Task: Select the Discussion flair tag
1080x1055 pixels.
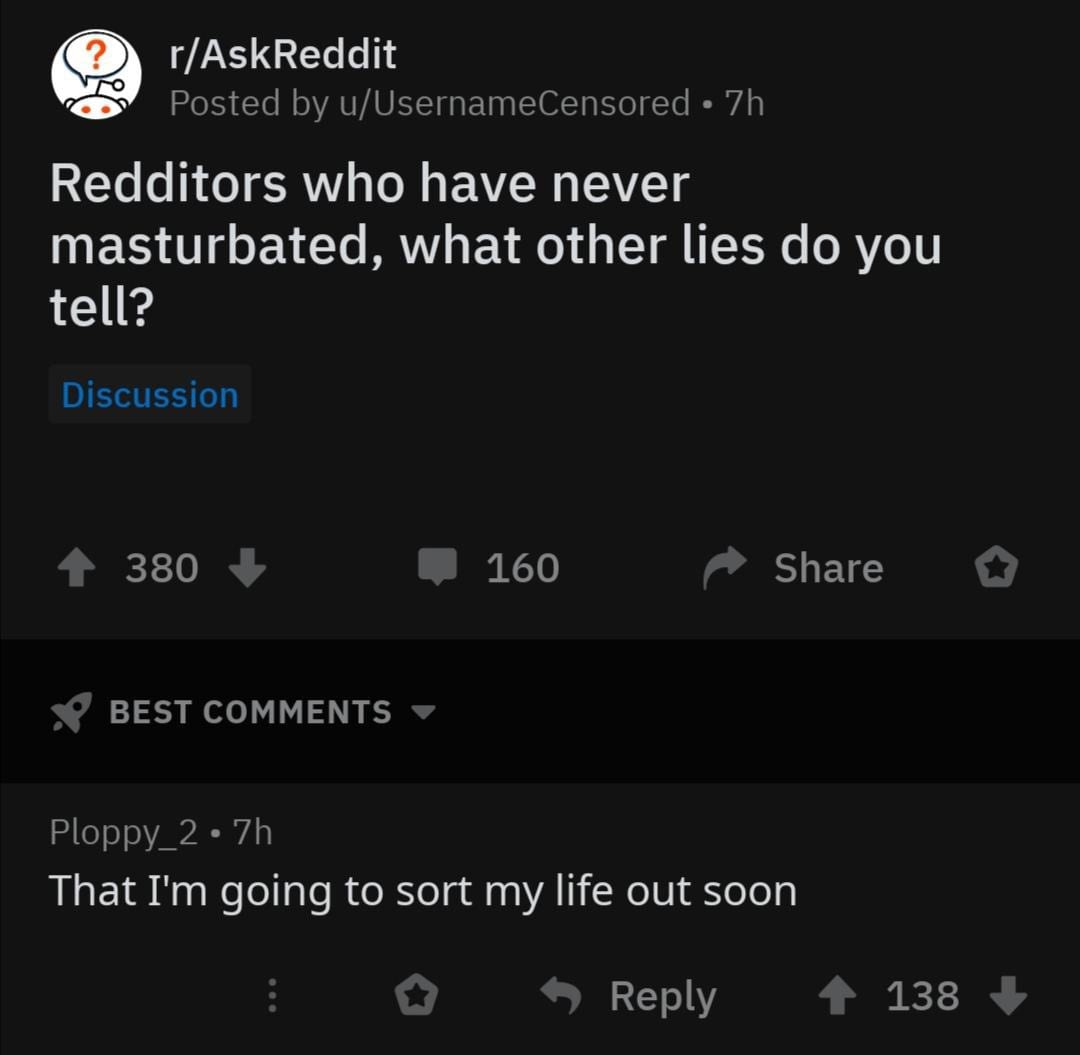Action: click(150, 395)
